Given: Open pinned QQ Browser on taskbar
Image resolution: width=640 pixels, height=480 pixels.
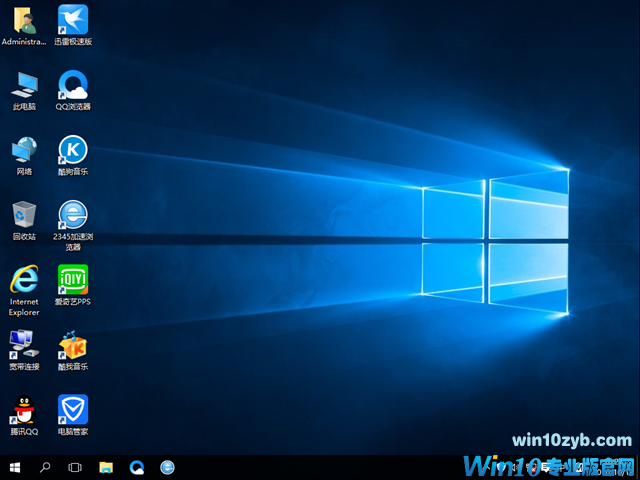Looking at the screenshot, I should click(136, 467).
